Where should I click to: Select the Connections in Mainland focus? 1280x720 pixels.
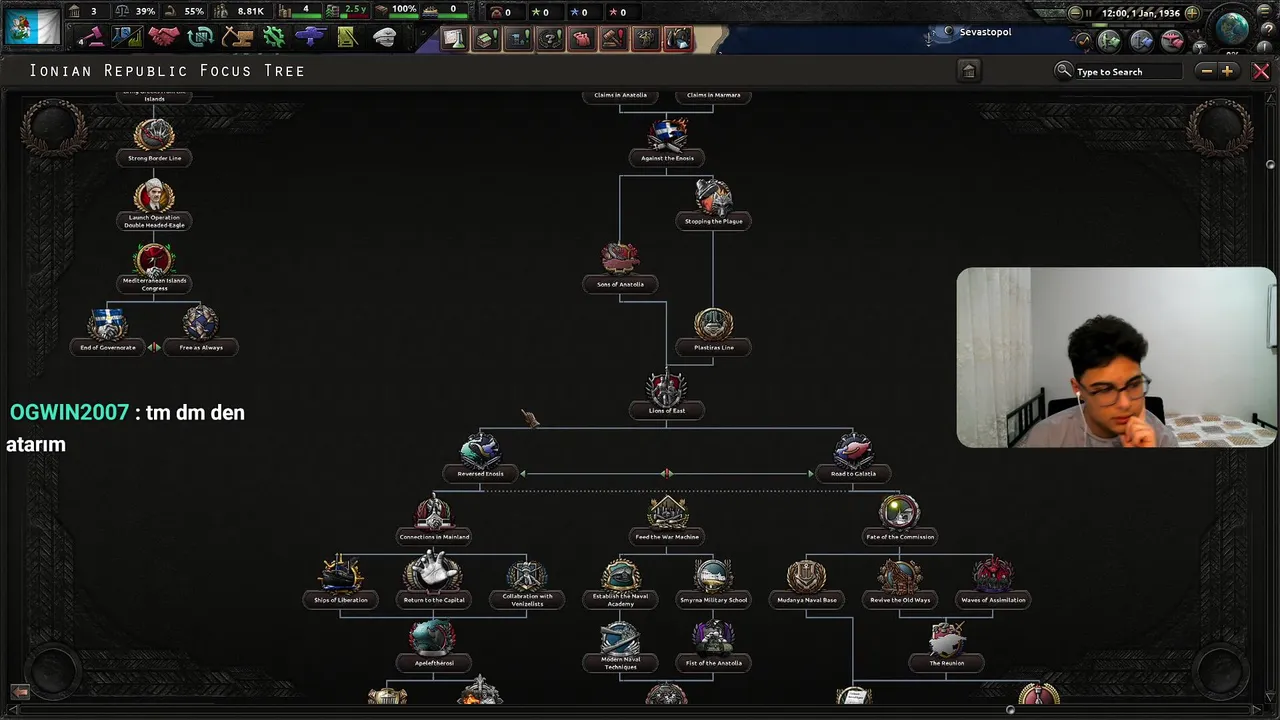[x=434, y=520]
